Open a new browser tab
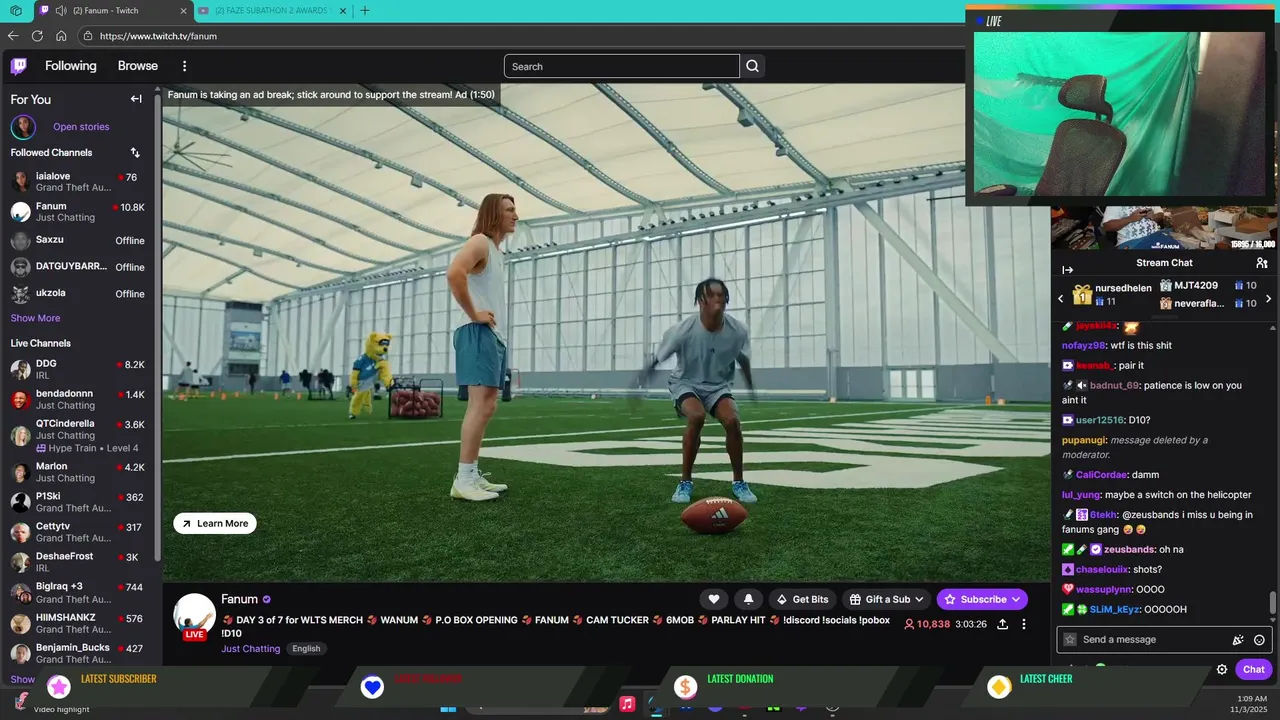1280x720 pixels. coord(365,11)
